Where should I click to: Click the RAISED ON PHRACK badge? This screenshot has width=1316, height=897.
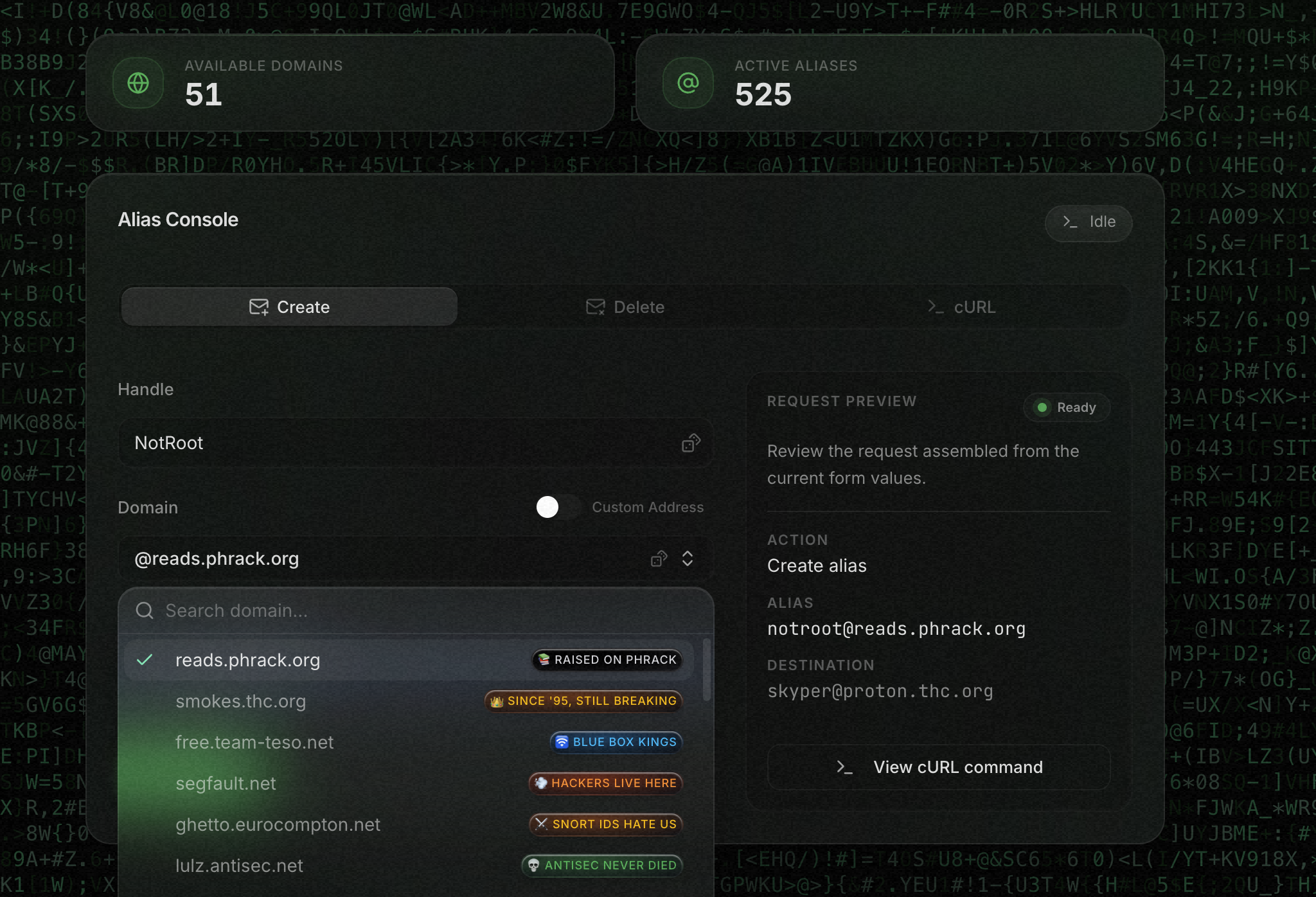tap(607, 660)
